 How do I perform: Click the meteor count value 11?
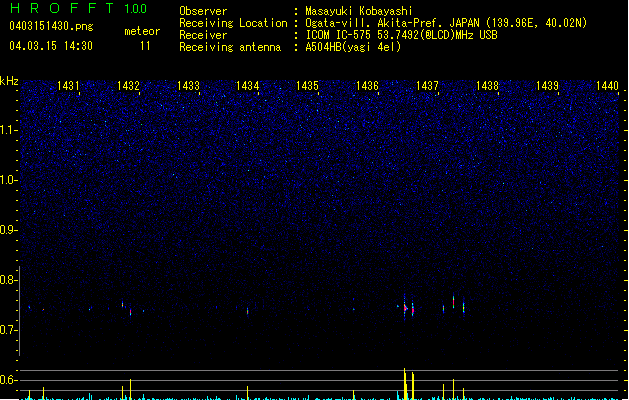(145, 46)
